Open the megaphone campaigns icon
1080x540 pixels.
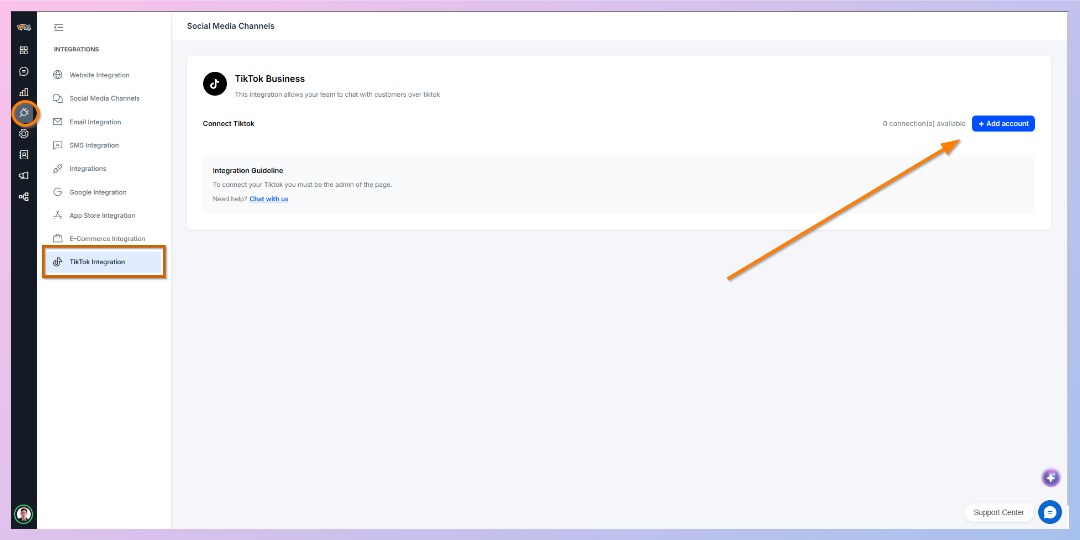point(24,176)
